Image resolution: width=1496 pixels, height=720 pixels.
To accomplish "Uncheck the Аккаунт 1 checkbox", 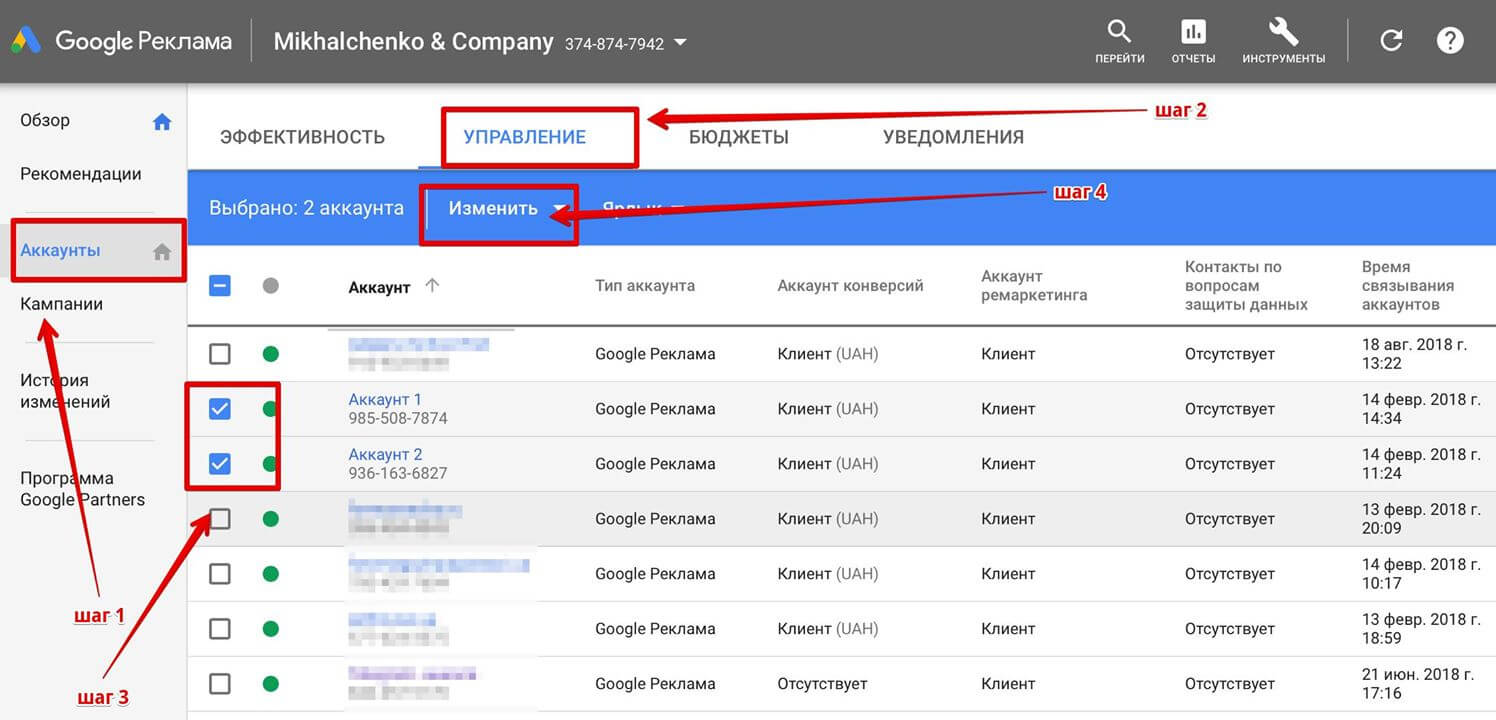I will click(x=220, y=409).
